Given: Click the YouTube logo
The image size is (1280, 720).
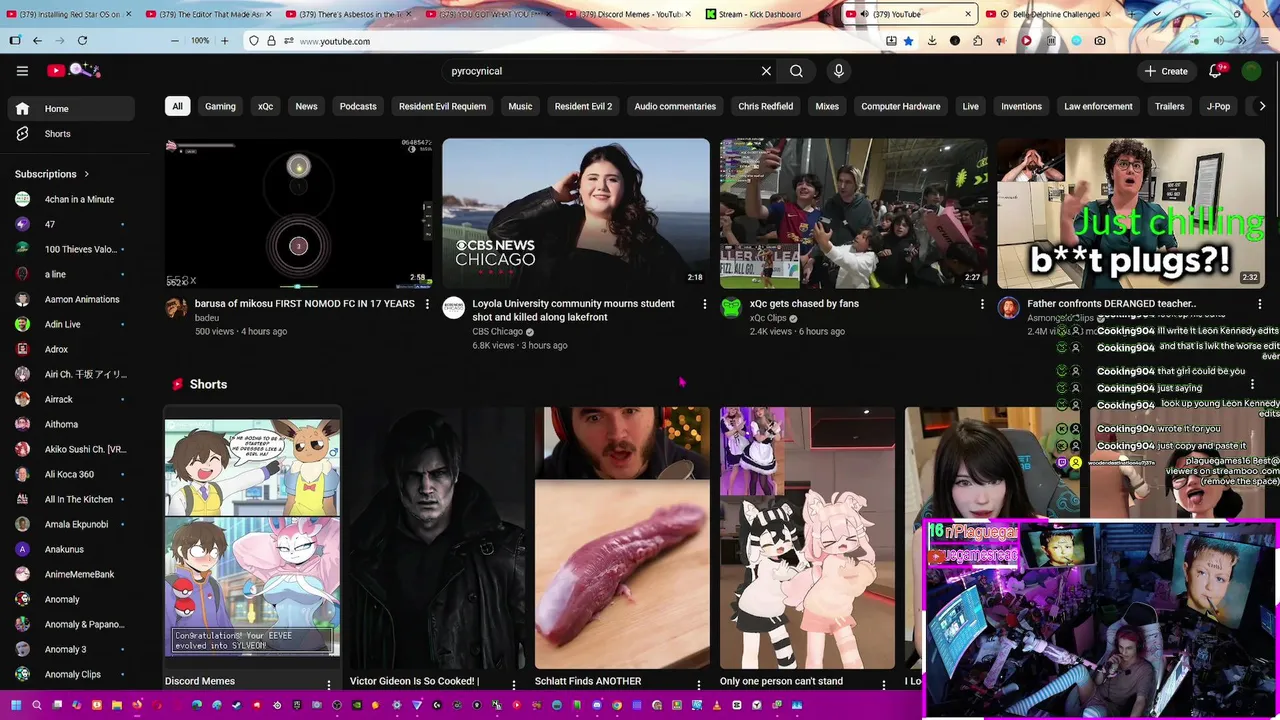Looking at the screenshot, I should 74,70.
